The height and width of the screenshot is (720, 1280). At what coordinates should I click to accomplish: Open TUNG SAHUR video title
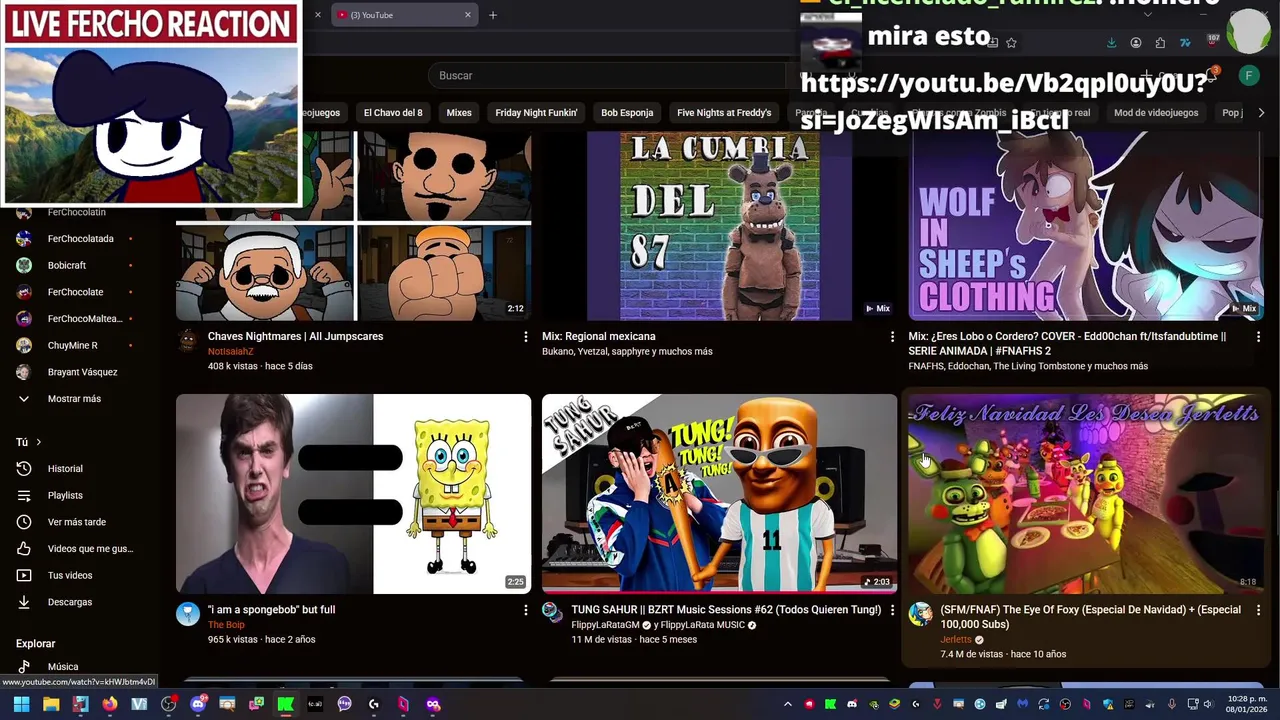[x=726, y=610]
